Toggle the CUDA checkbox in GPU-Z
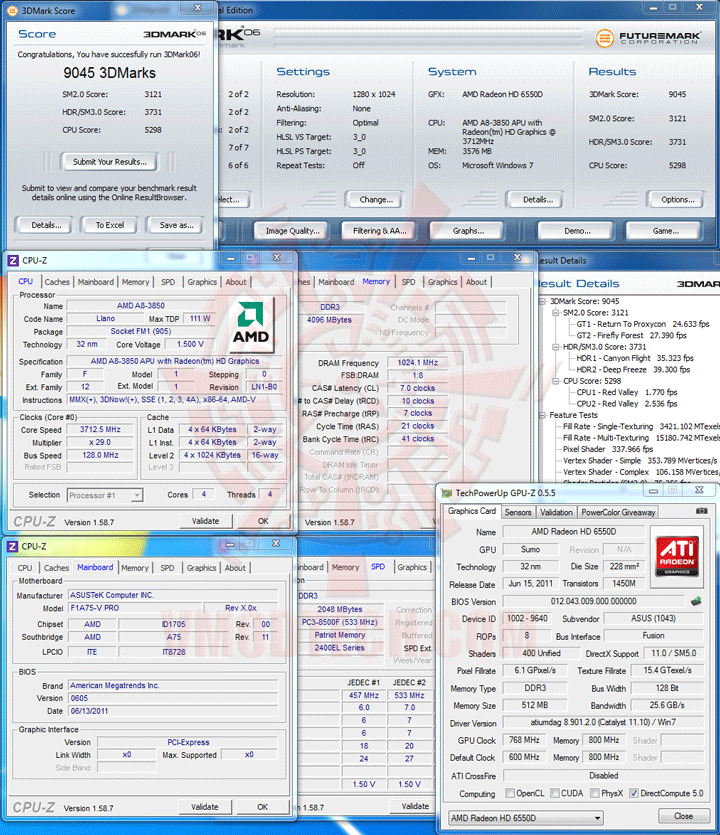Image resolution: width=720 pixels, height=835 pixels. pyautogui.click(x=555, y=793)
